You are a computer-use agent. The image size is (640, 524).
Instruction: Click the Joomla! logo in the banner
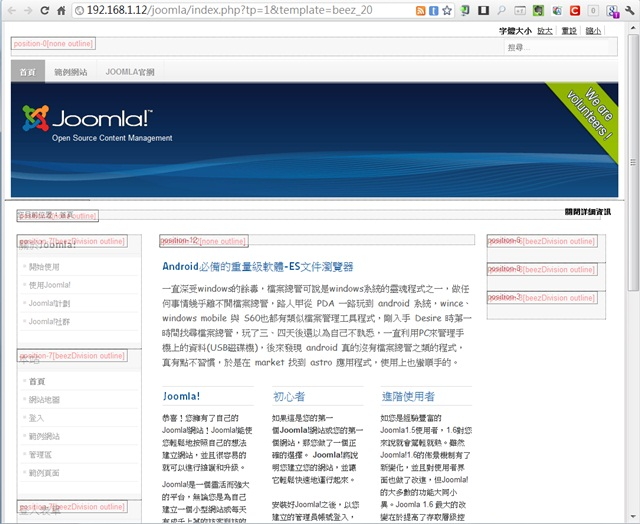[88, 118]
